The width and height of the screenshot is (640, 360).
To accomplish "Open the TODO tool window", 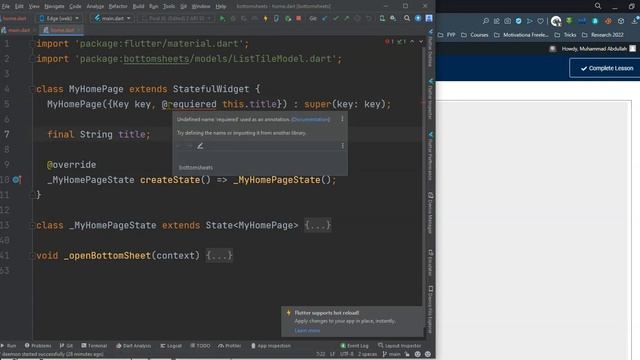I will (200, 346).
